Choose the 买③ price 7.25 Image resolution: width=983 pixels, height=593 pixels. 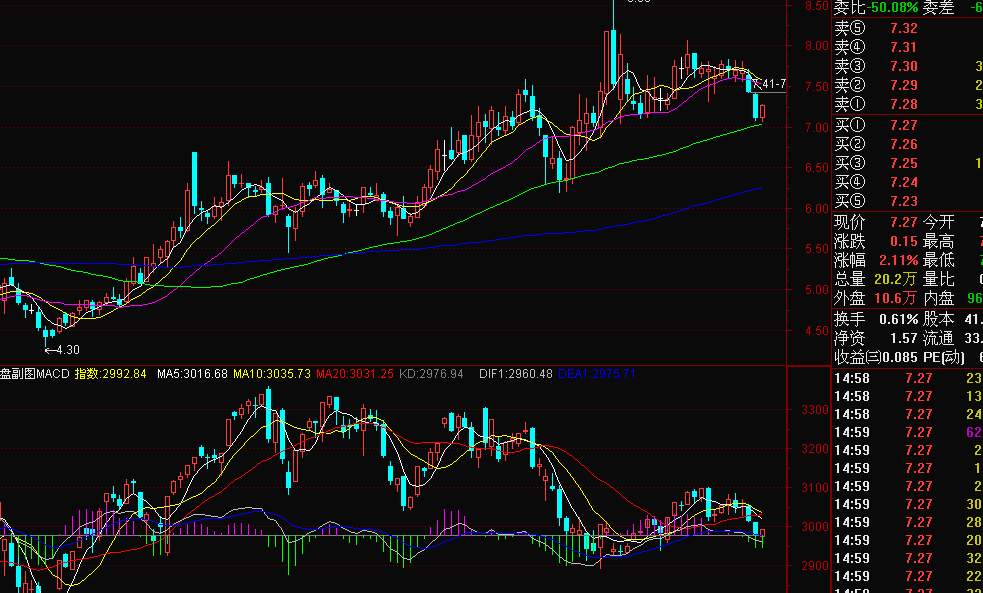[903, 163]
